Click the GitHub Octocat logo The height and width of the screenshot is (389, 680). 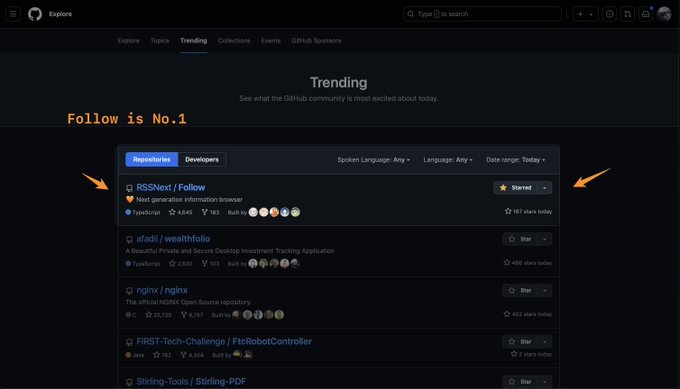pyautogui.click(x=35, y=14)
